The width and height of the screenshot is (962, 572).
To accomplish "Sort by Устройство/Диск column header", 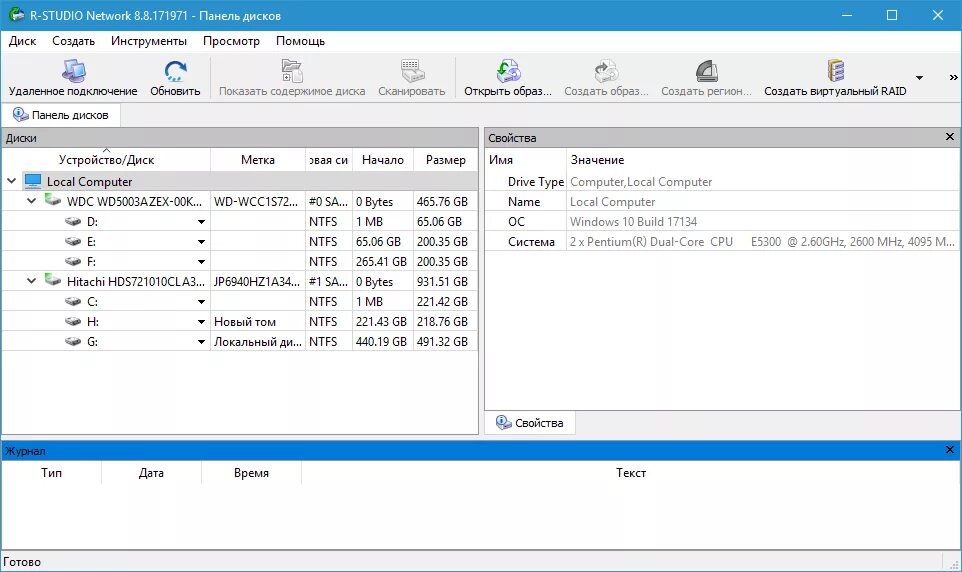I will click(x=106, y=160).
